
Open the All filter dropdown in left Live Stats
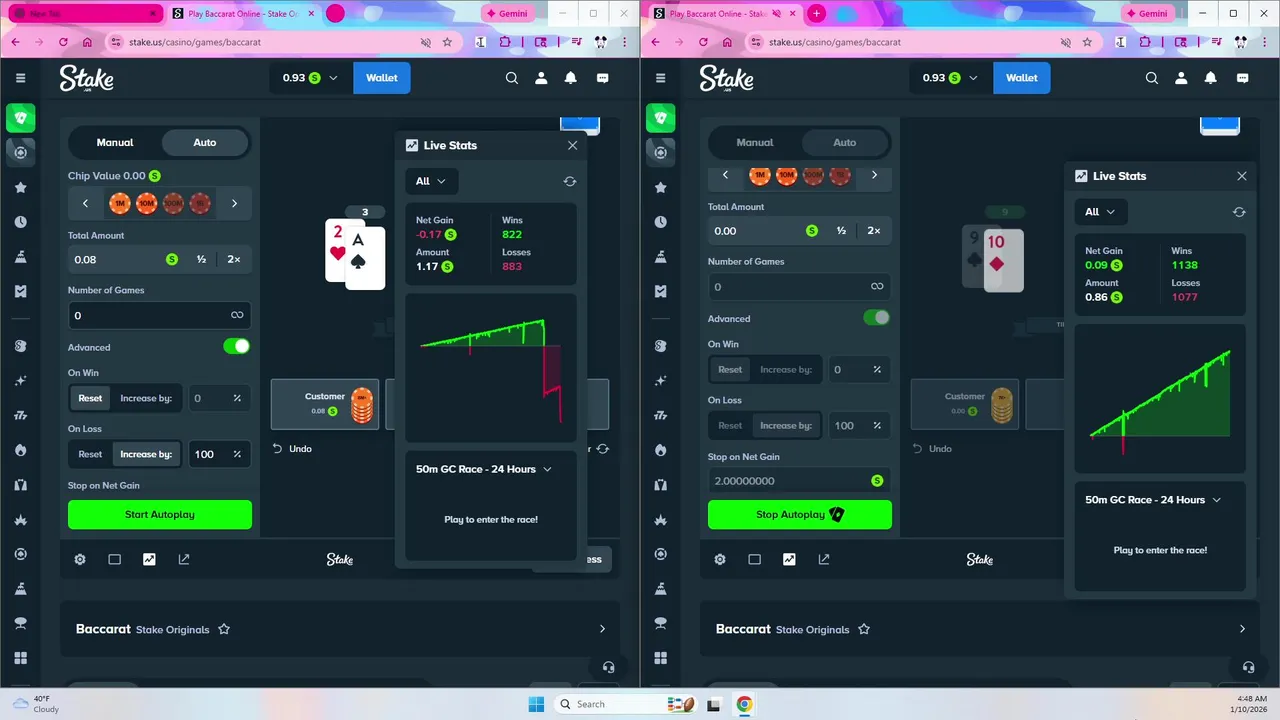point(432,181)
